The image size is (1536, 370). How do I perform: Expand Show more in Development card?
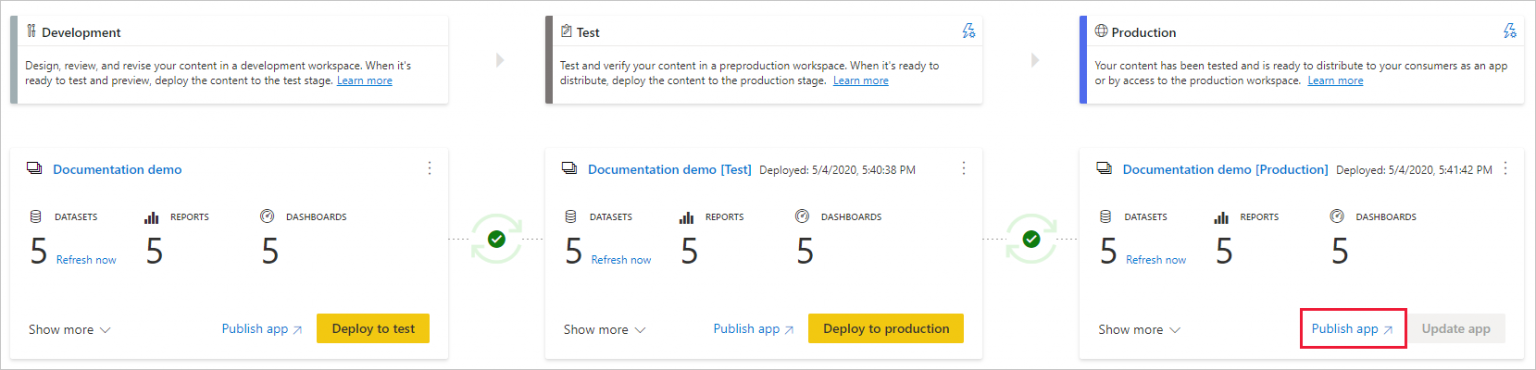tap(69, 329)
